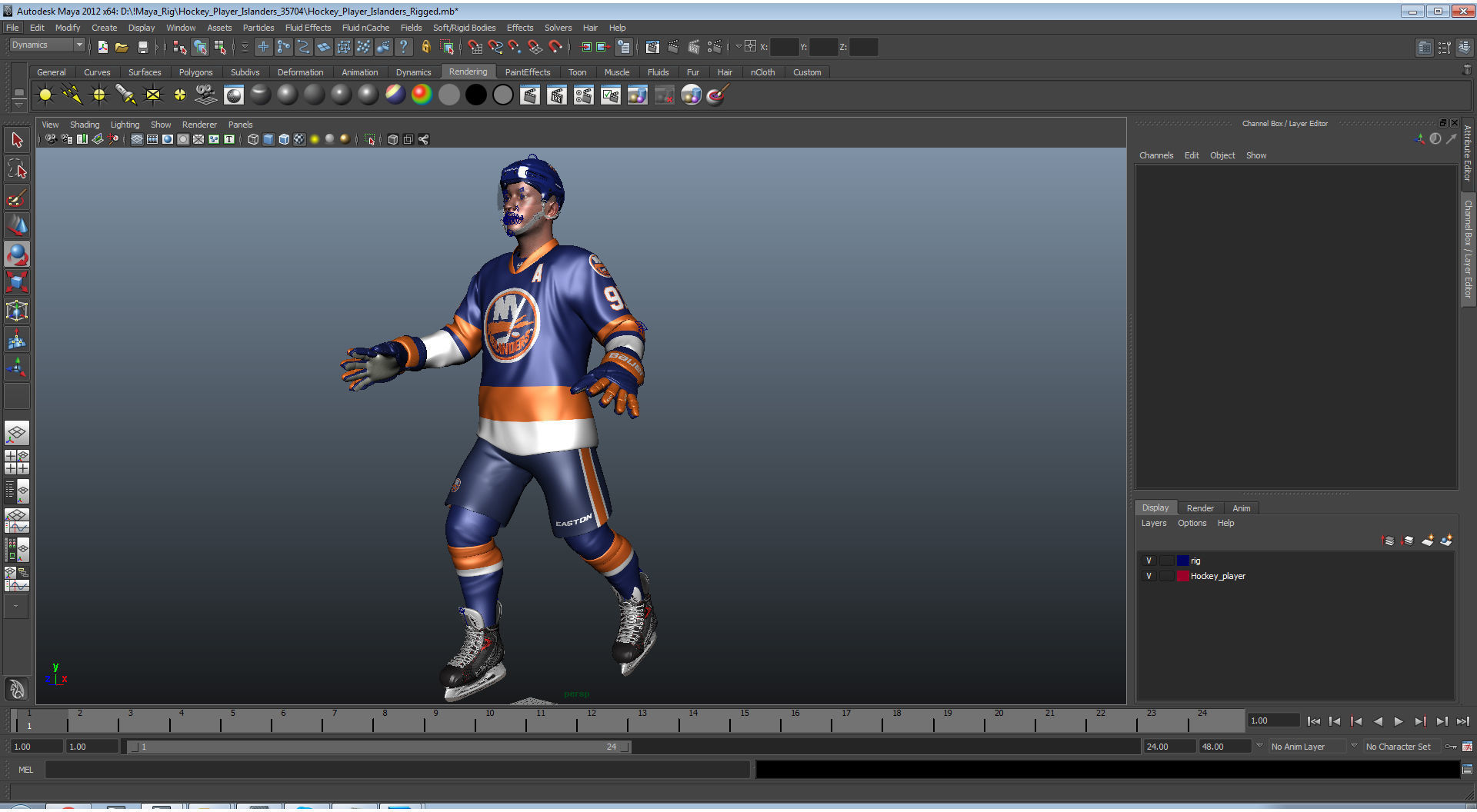Viewport: 1477px width, 812px height.
Task: Toggle Auto Keyframe with the key icon
Action: click(1451, 747)
